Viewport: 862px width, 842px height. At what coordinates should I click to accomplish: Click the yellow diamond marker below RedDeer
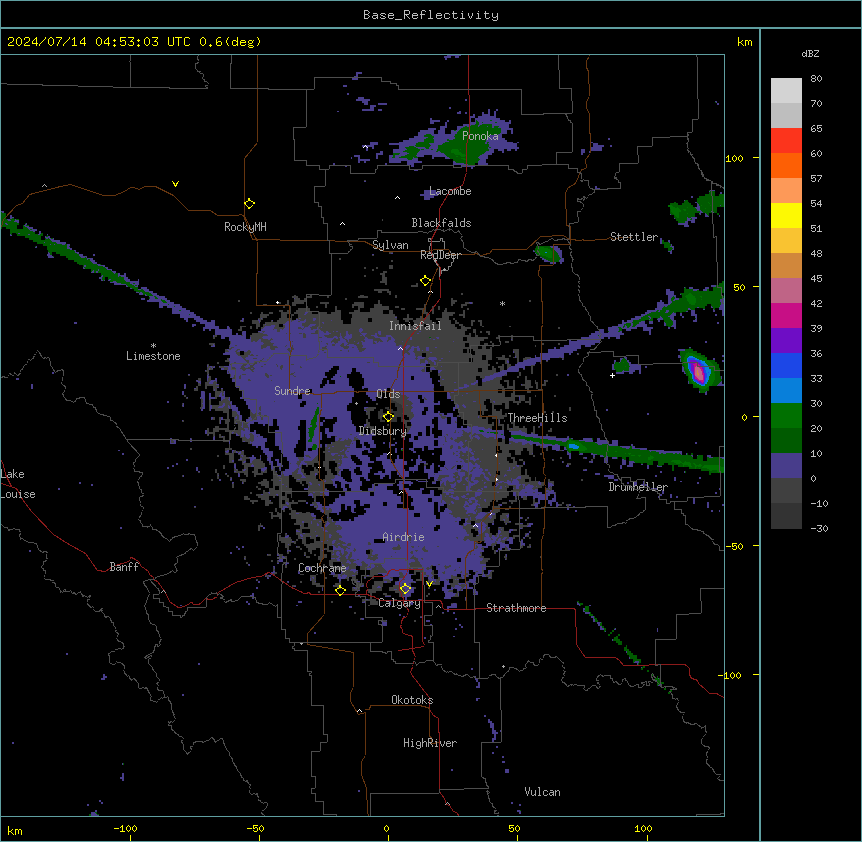tap(426, 281)
